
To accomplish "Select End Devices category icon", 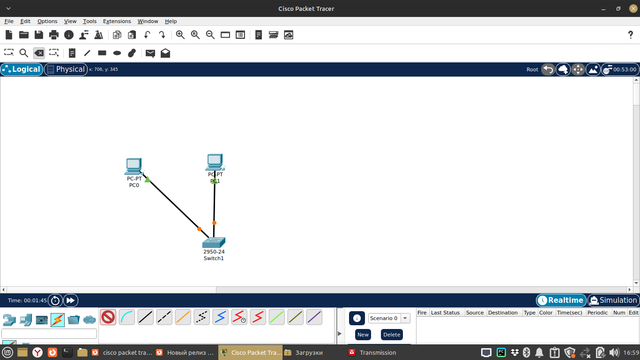I will click(25, 320).
